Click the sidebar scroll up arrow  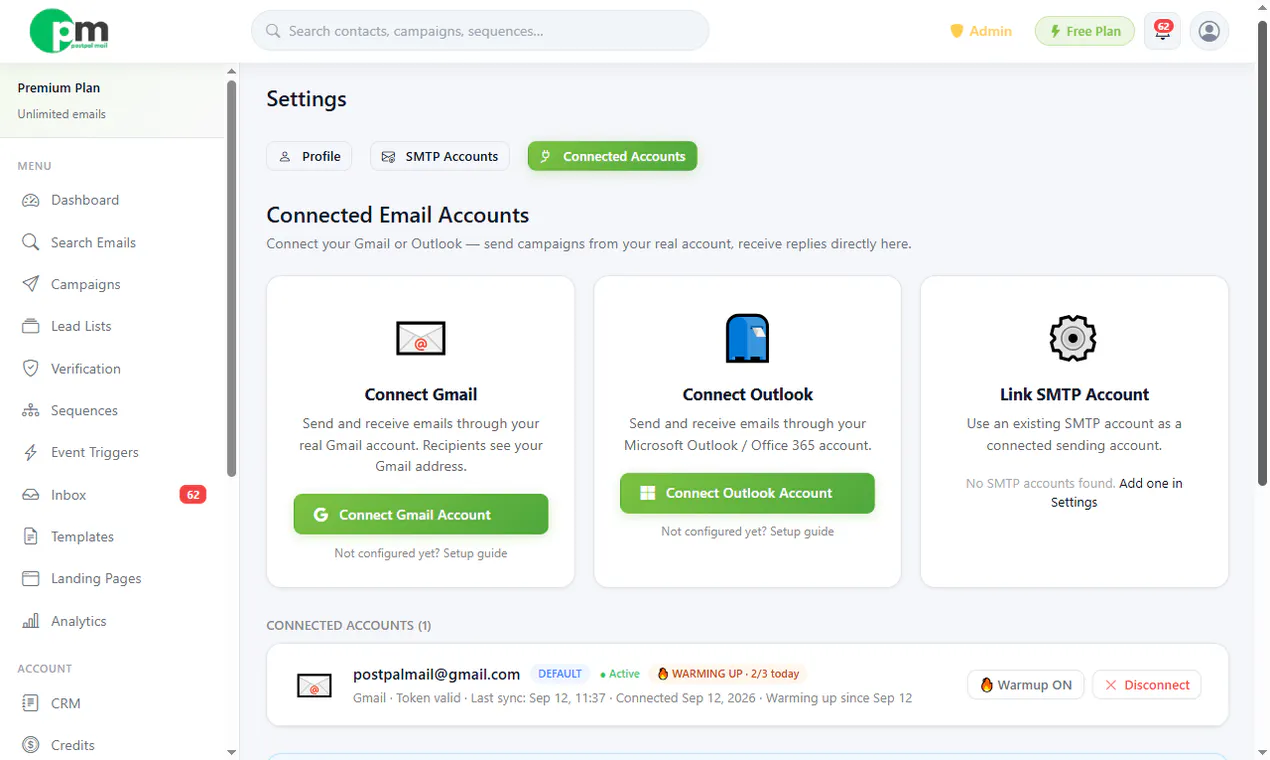tap(232, 72)
